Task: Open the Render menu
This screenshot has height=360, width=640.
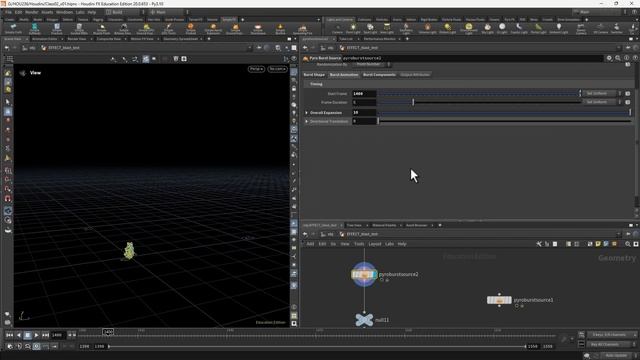Action: [31, 12]
